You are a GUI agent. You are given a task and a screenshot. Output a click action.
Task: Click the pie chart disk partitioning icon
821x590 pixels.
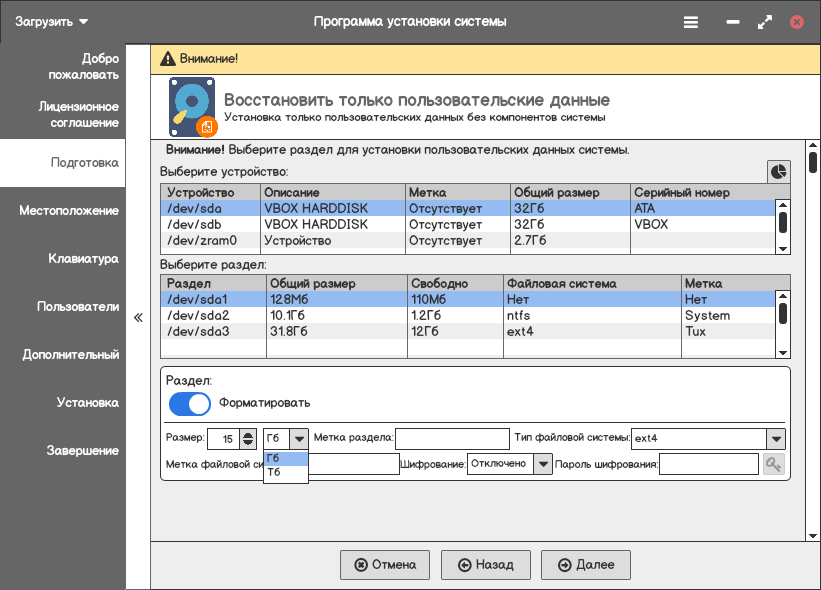(778, 172)
